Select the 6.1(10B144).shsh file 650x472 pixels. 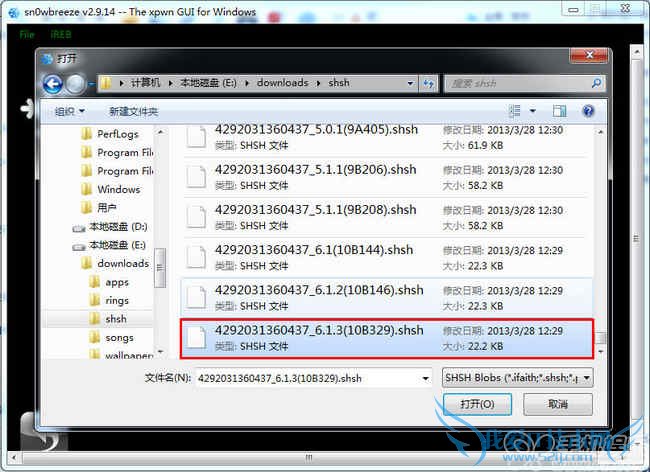click(x=386, y=258)
